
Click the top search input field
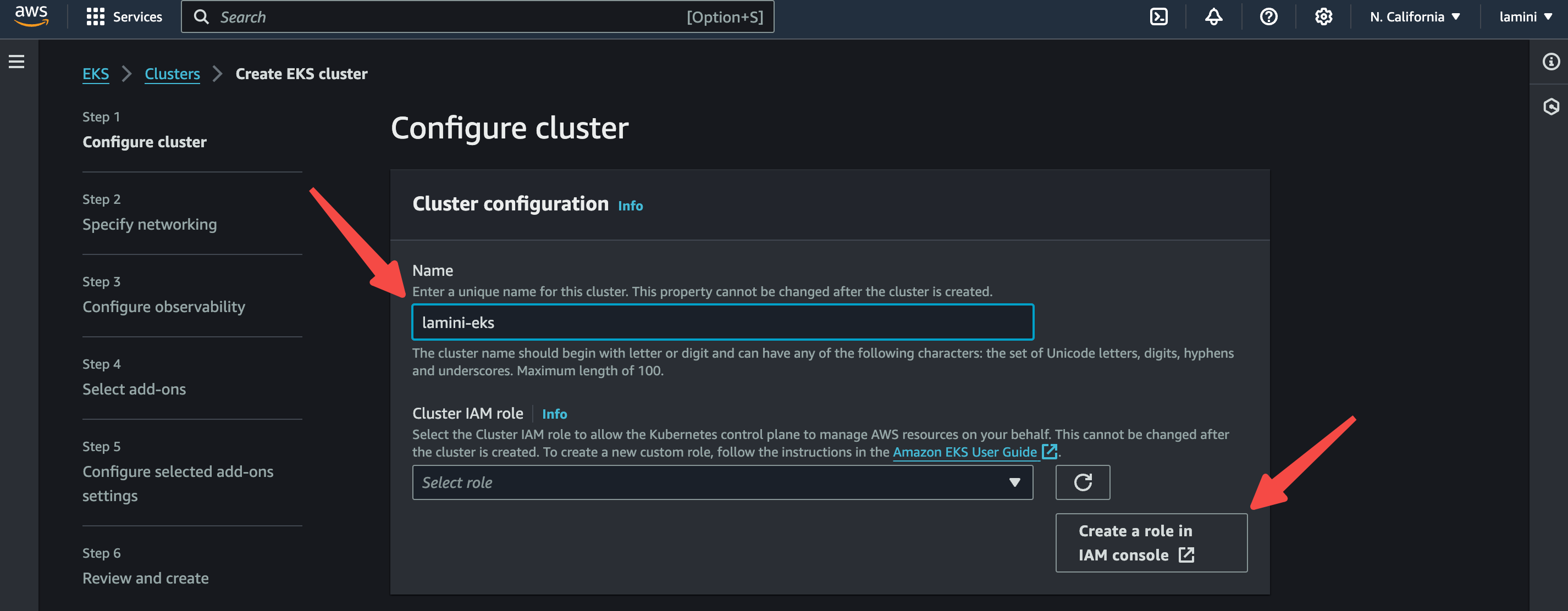[x=477, y=16]
